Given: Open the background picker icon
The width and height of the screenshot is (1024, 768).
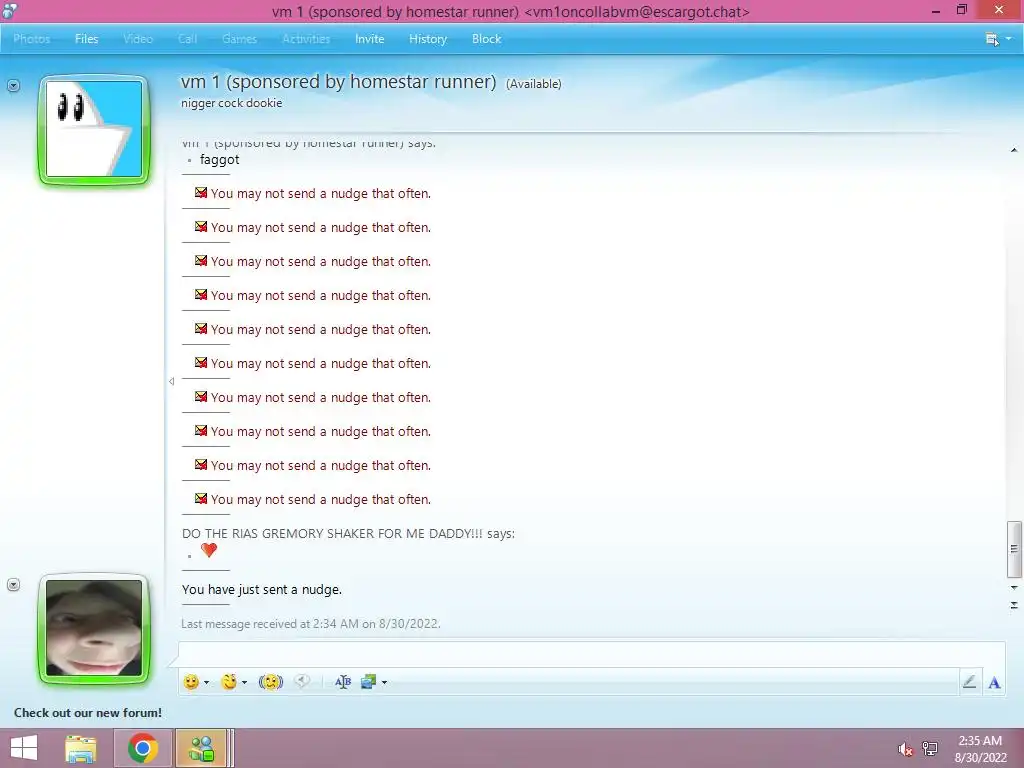Looking at the screenshot, I should click(x=368, y=682).
